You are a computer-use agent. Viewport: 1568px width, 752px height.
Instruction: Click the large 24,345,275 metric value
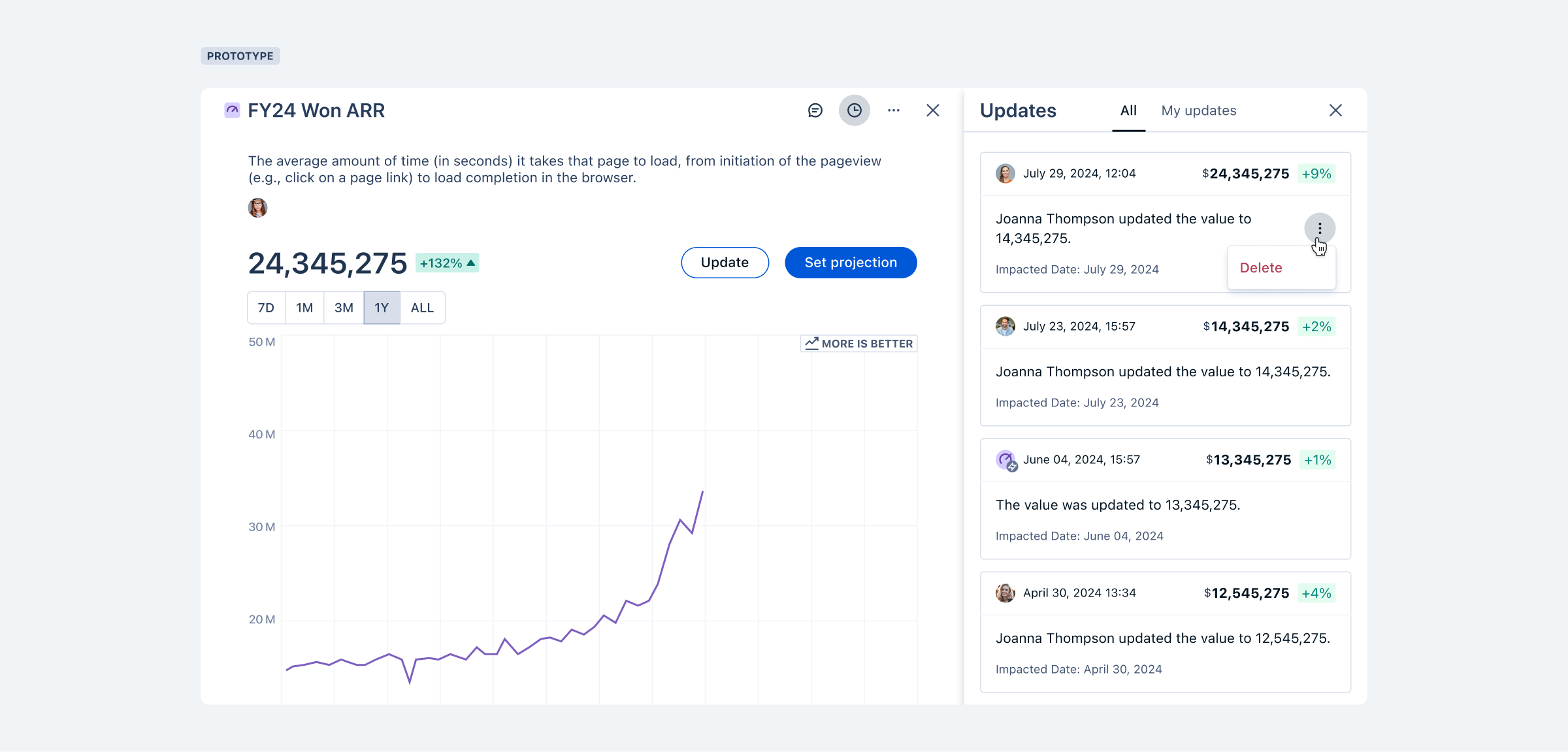coord(327,263)
